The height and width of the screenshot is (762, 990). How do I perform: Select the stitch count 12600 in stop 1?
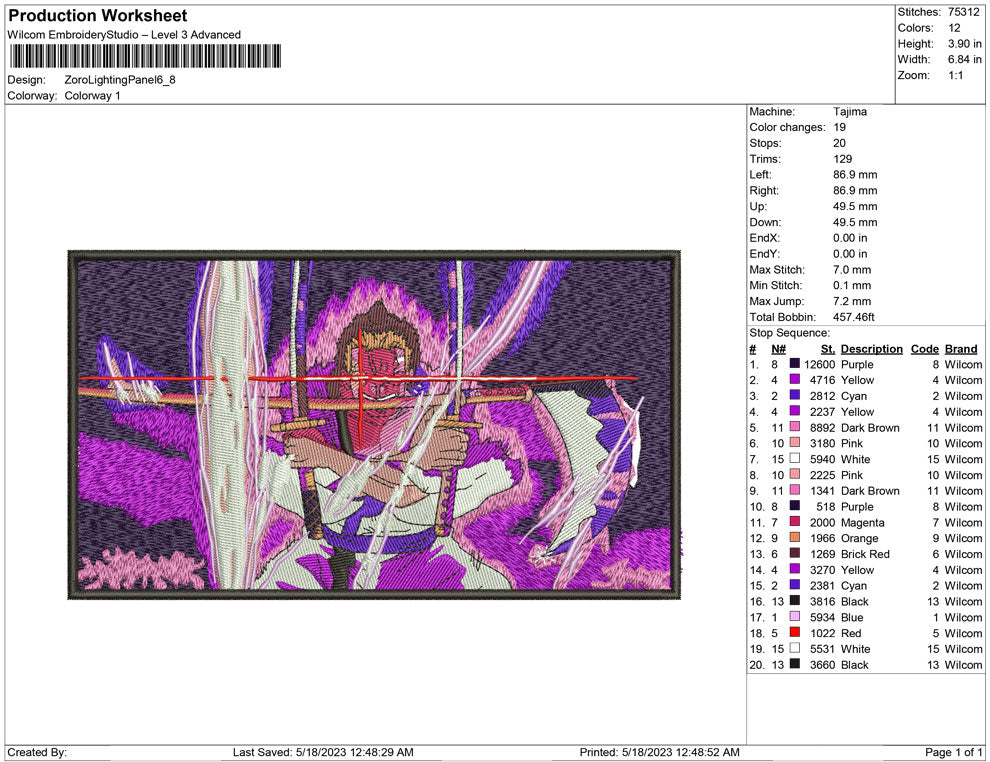[820, 364]
